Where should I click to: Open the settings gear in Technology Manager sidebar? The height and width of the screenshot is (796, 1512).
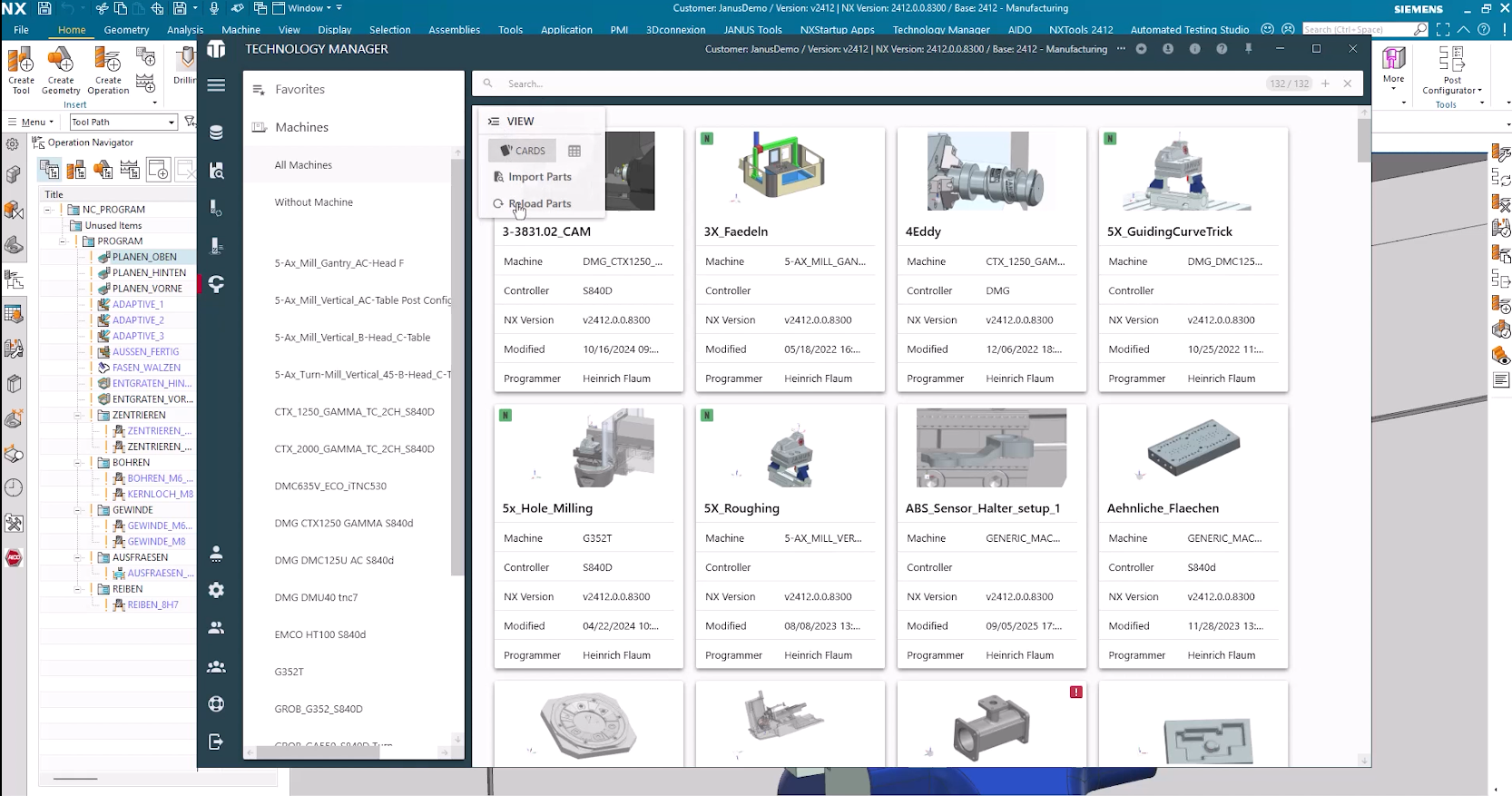pyautogui.click(x=216, y=590)
